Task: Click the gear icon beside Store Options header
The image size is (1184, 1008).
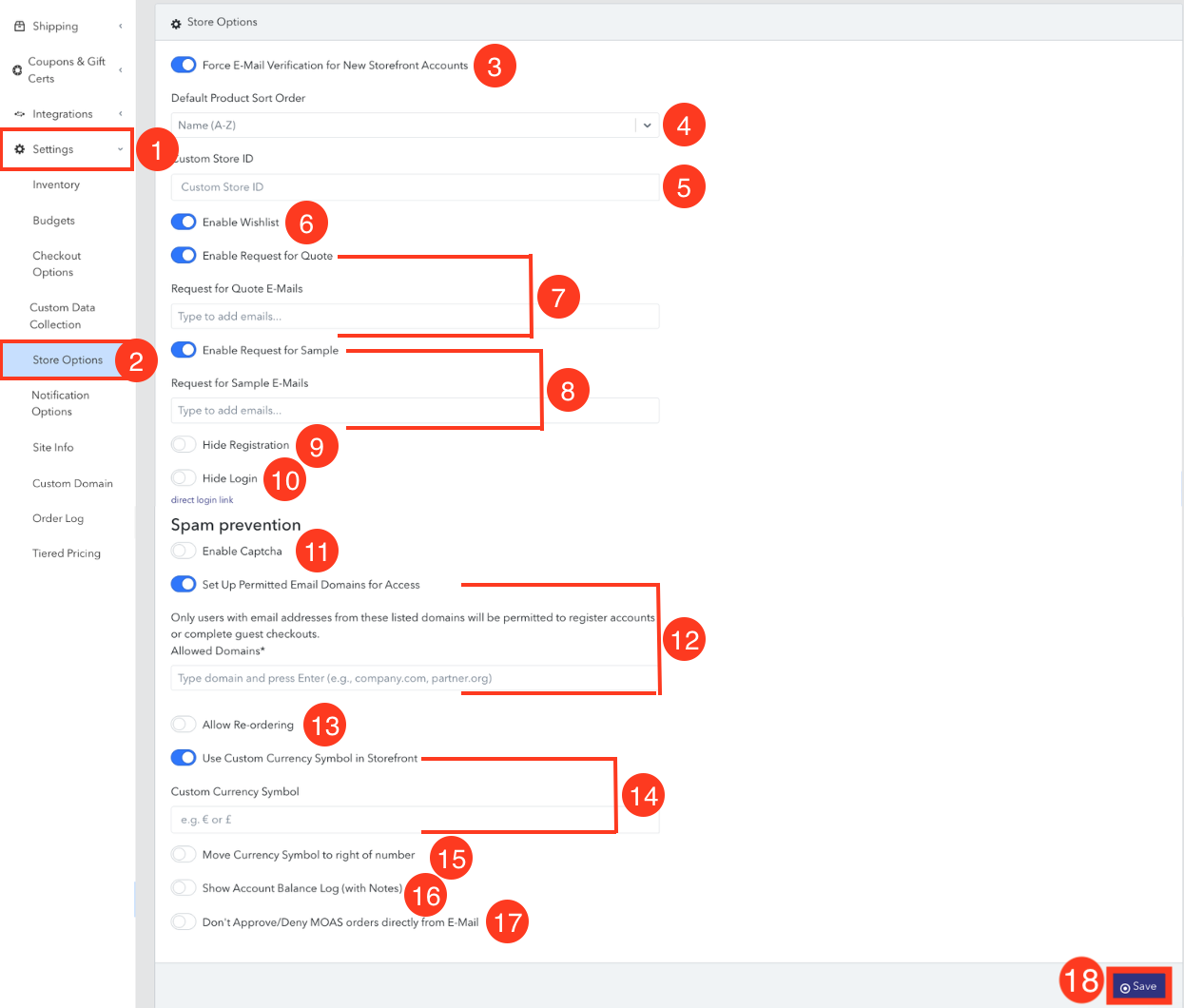Action: [176, 23]
